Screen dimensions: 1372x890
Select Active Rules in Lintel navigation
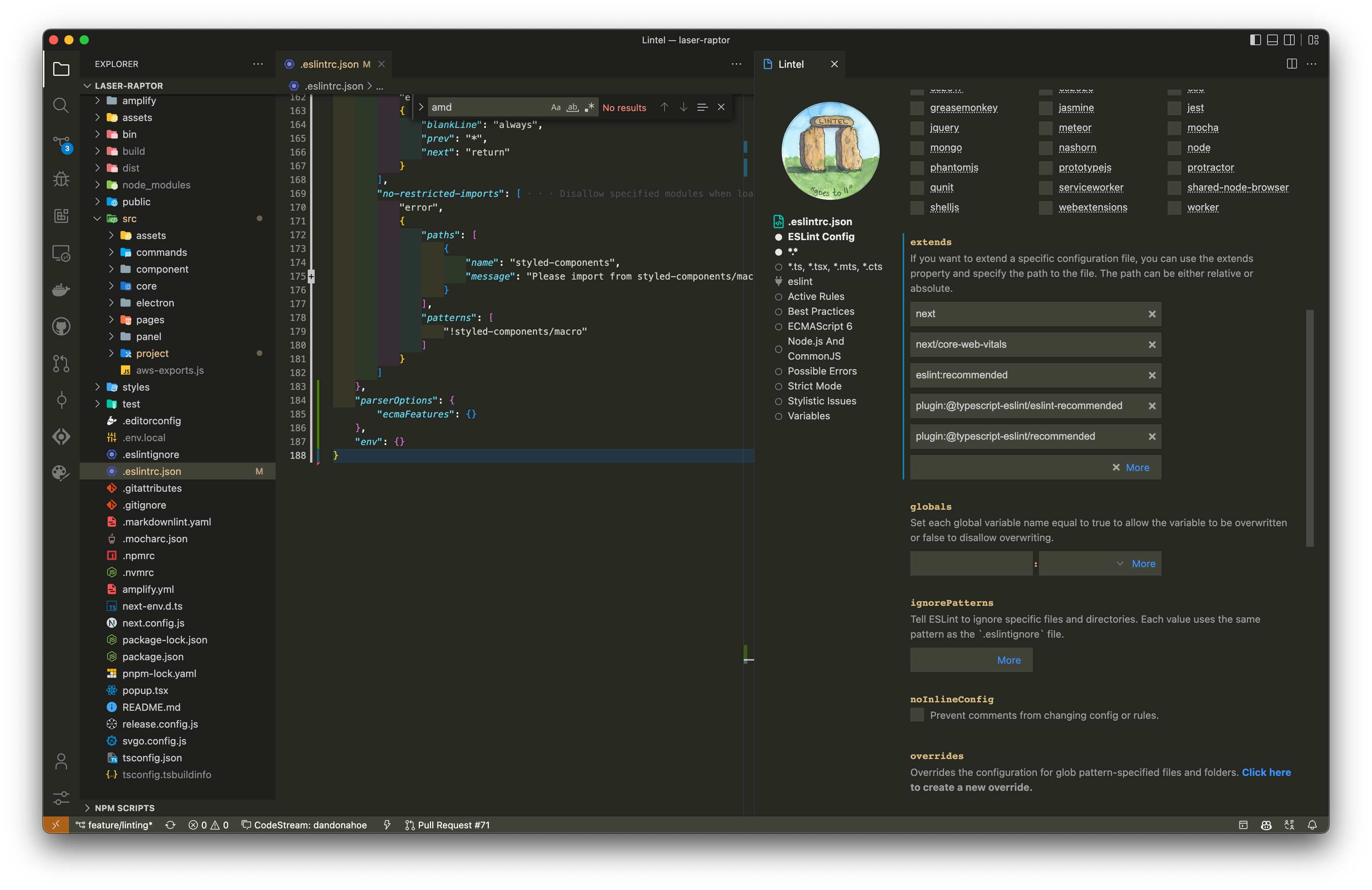coord(816,296)
